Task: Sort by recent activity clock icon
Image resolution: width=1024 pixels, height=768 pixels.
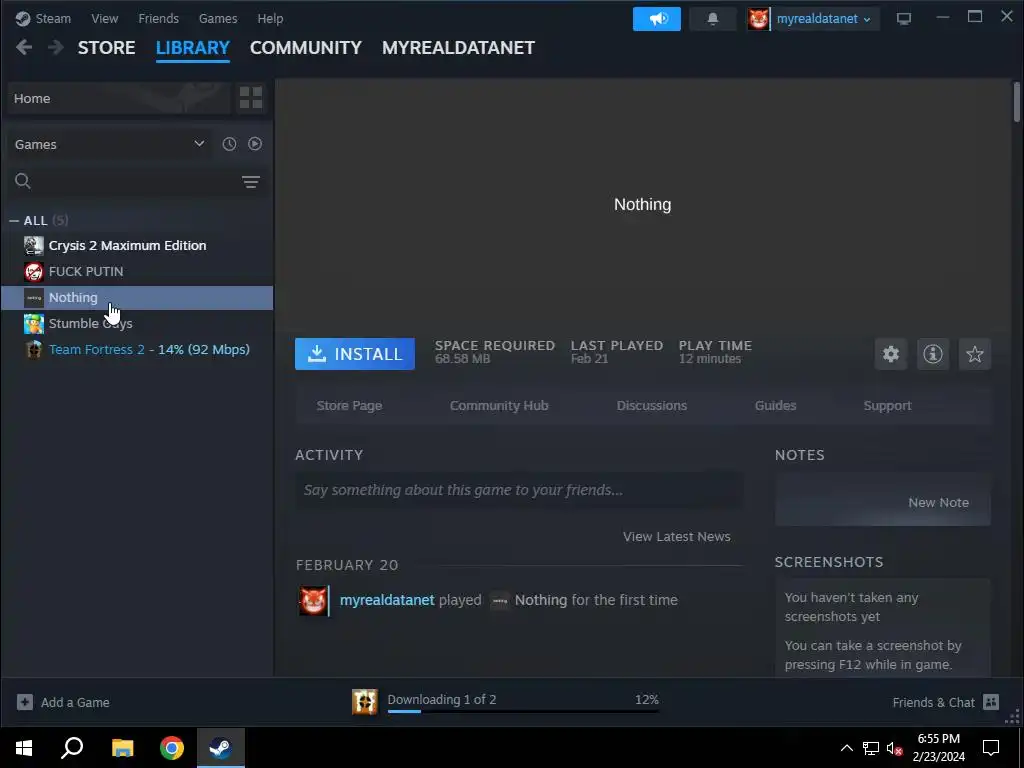Action: tap(229, 144)
